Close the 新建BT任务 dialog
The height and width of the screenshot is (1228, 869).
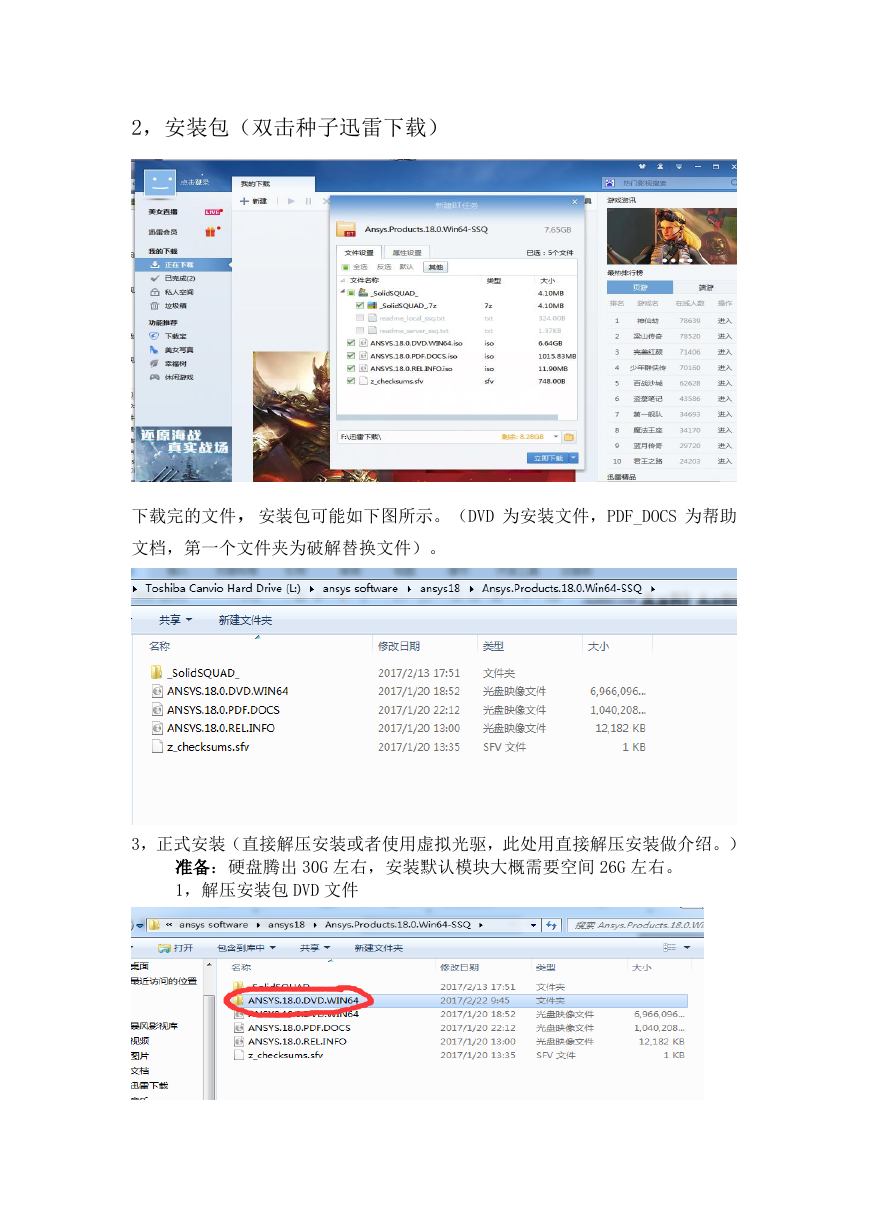[573, 203]
